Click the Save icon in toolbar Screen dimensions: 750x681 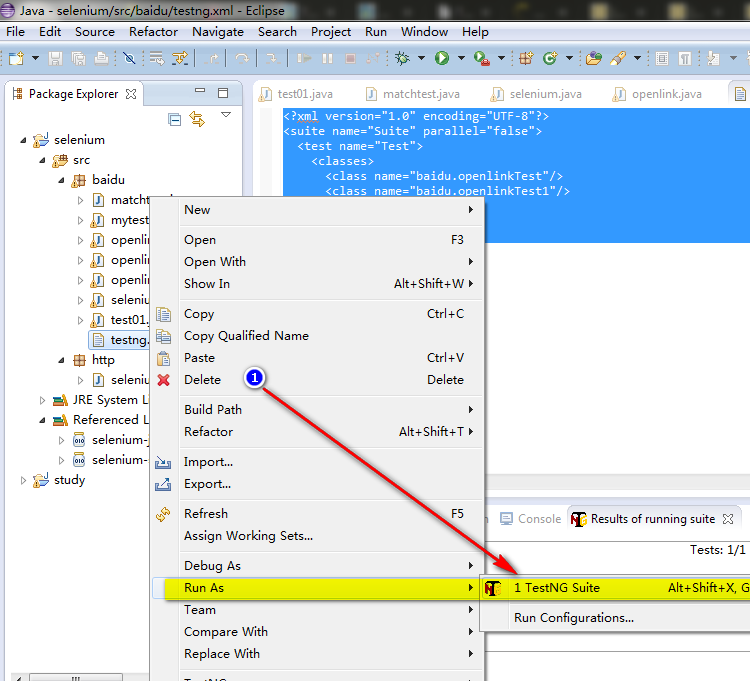coord(55,59)
